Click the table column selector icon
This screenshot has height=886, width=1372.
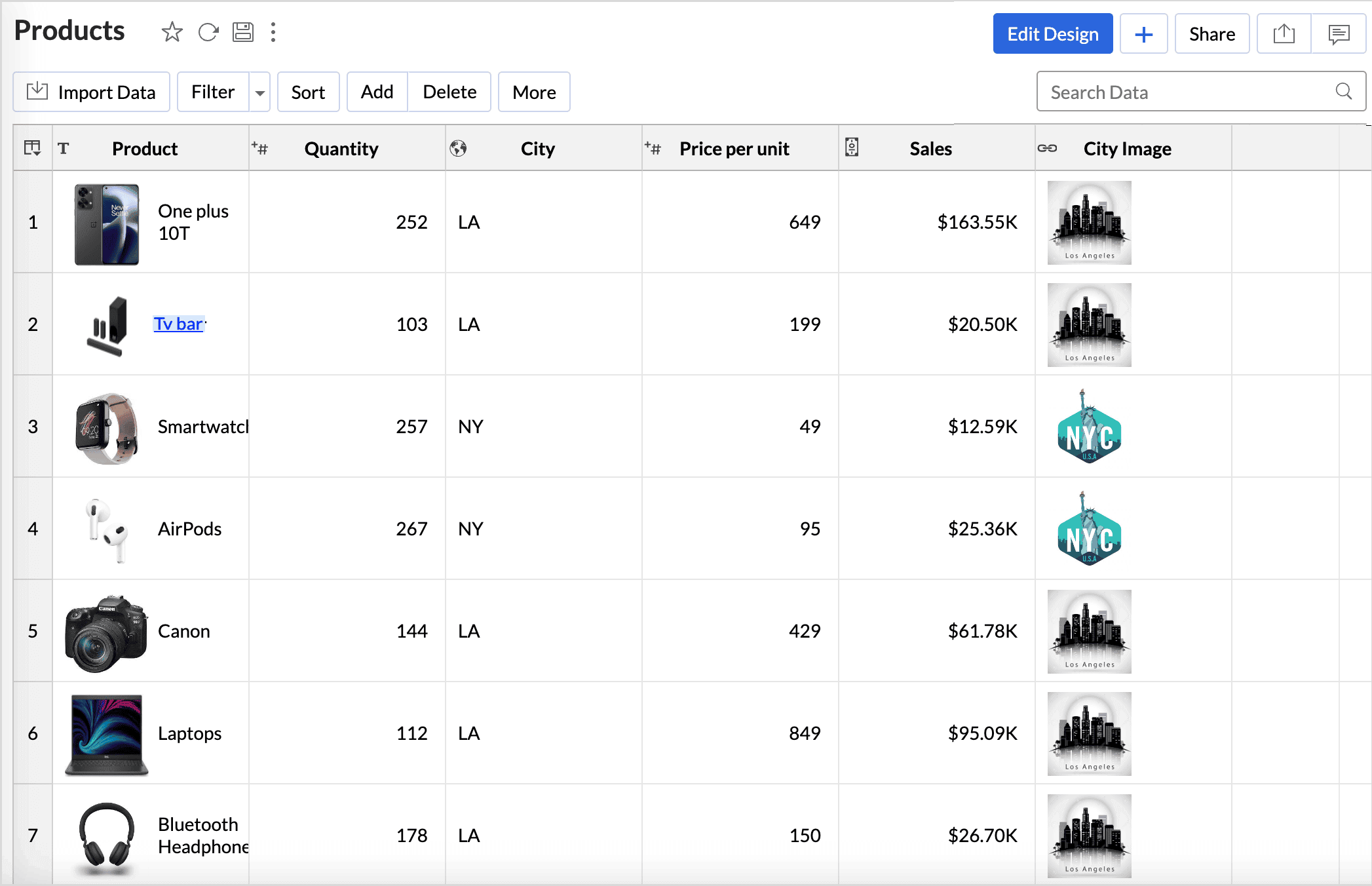click(33, 148)
